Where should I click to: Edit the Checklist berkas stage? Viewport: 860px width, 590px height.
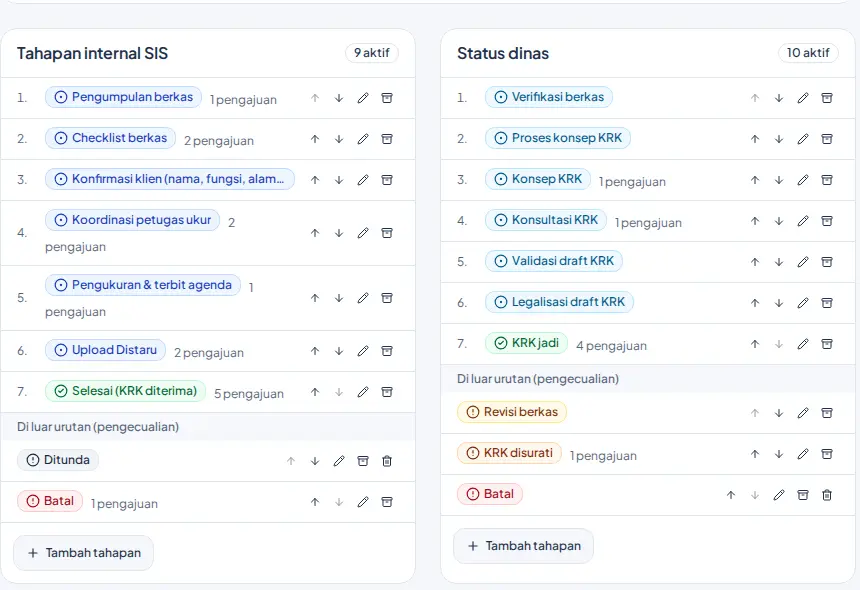(363, 139)
